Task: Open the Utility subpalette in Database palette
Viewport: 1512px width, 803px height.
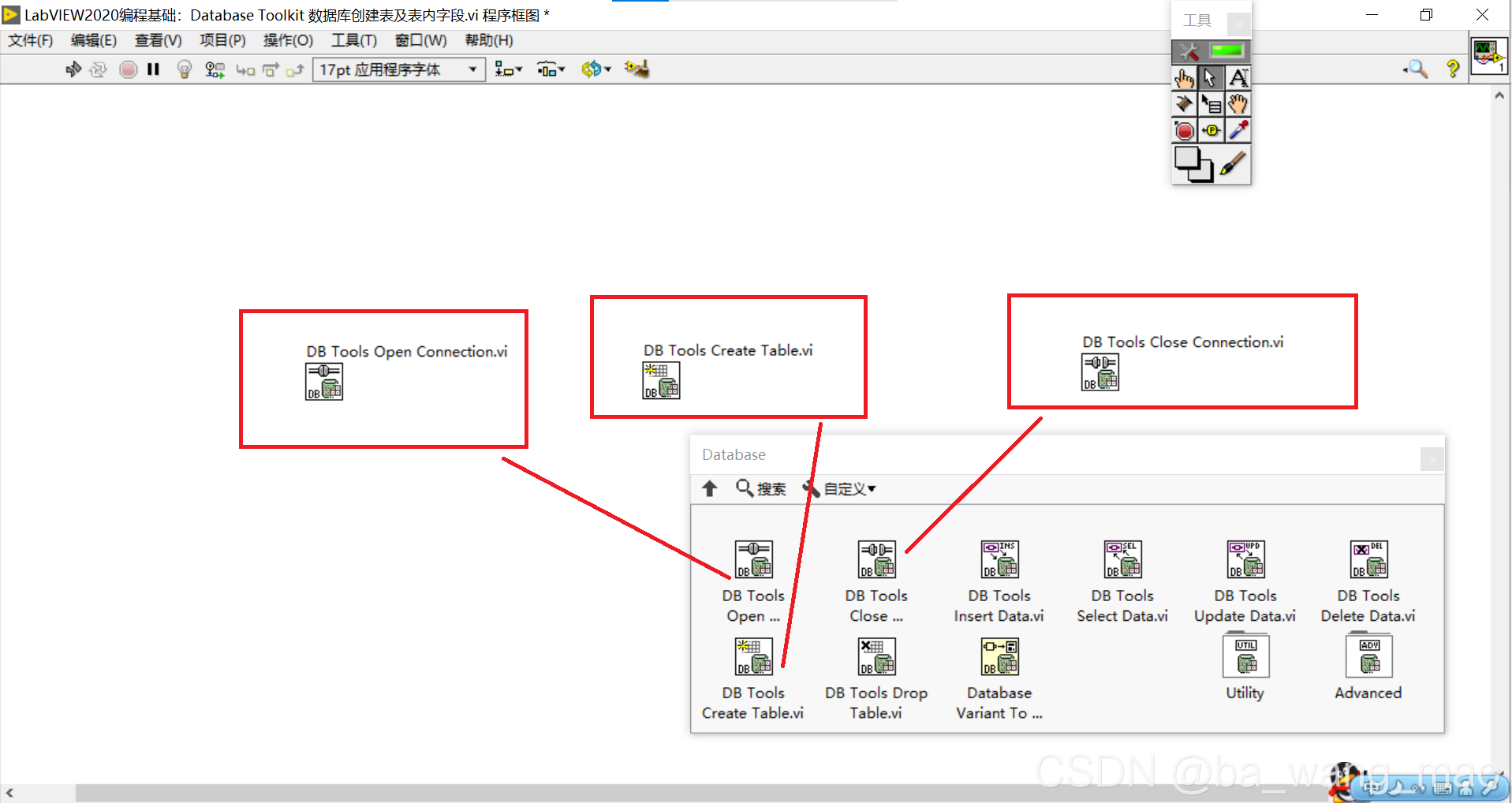Action: (1245, 656)
